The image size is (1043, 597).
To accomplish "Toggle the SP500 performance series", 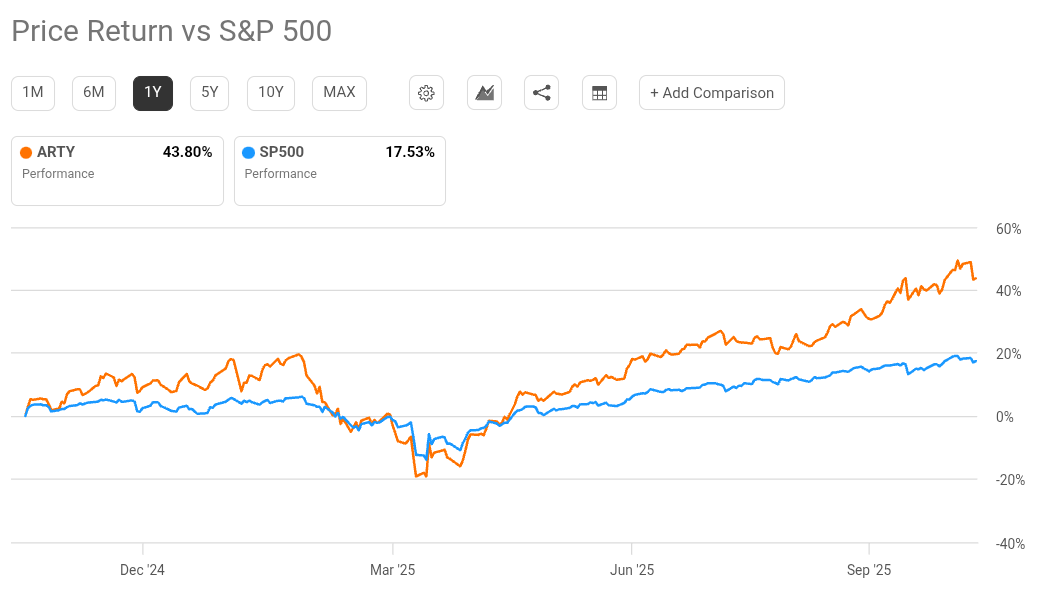I will tap(339, 170).
